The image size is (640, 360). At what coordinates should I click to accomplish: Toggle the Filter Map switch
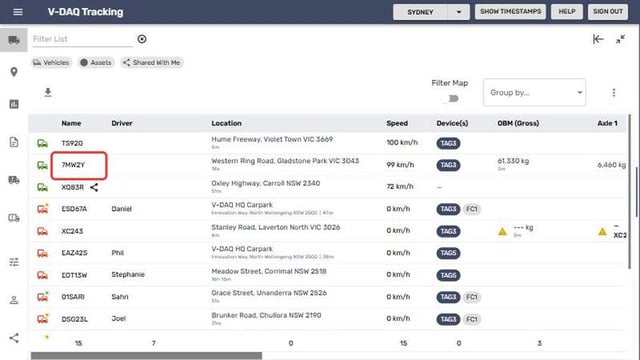click(450, 99)
